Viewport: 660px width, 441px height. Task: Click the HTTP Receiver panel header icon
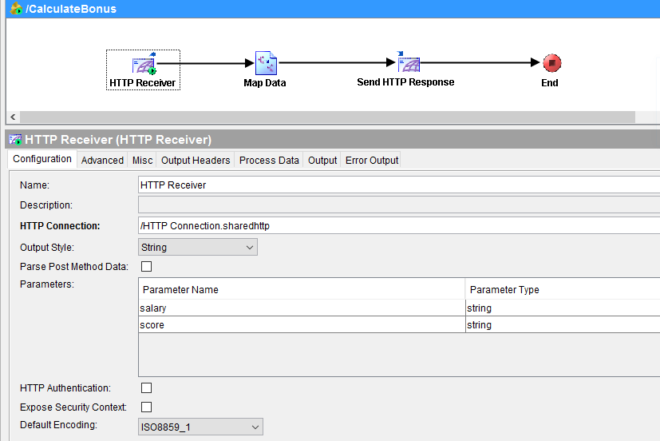point(16,139)
